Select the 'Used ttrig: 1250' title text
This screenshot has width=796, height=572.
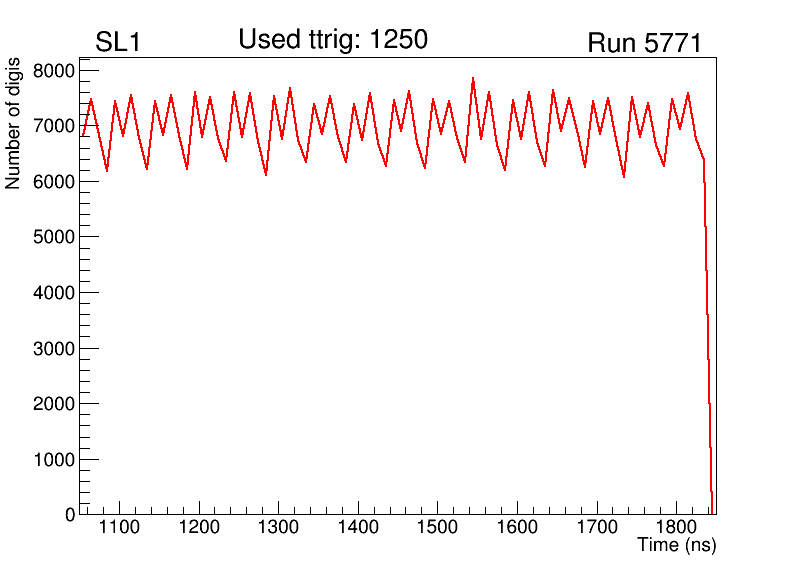[333, 40]
